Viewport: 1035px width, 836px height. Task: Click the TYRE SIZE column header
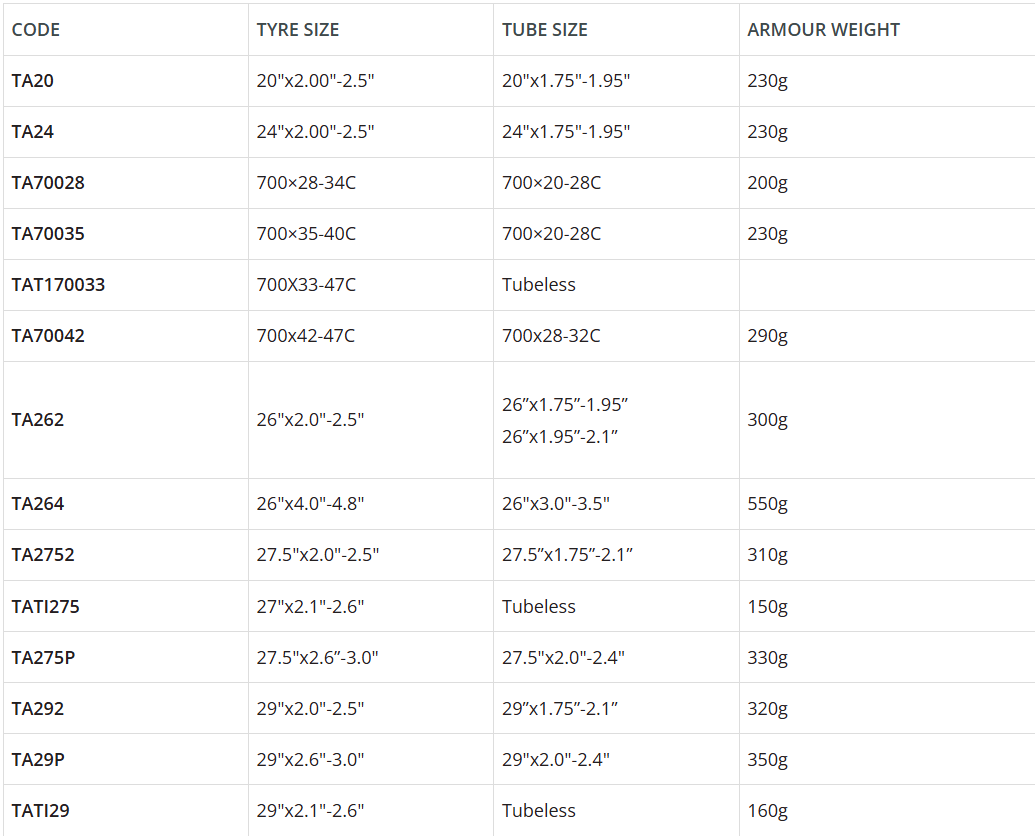[298, 30]
